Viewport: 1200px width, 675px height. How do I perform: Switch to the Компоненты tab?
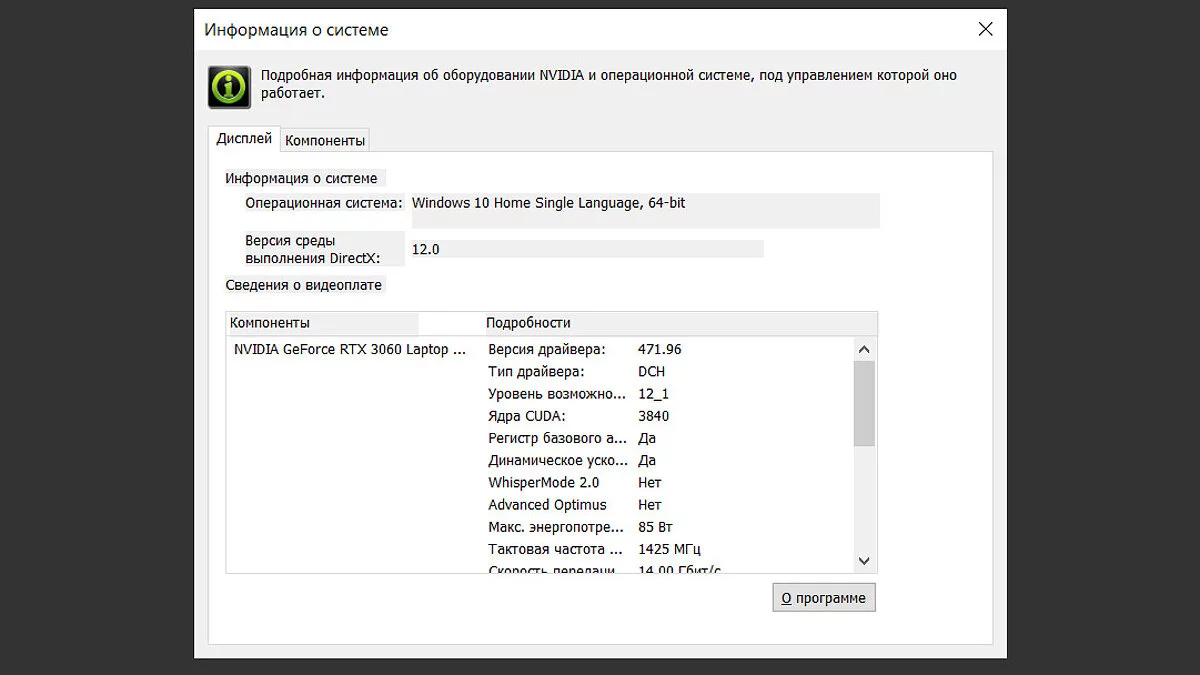click(325, 141)
